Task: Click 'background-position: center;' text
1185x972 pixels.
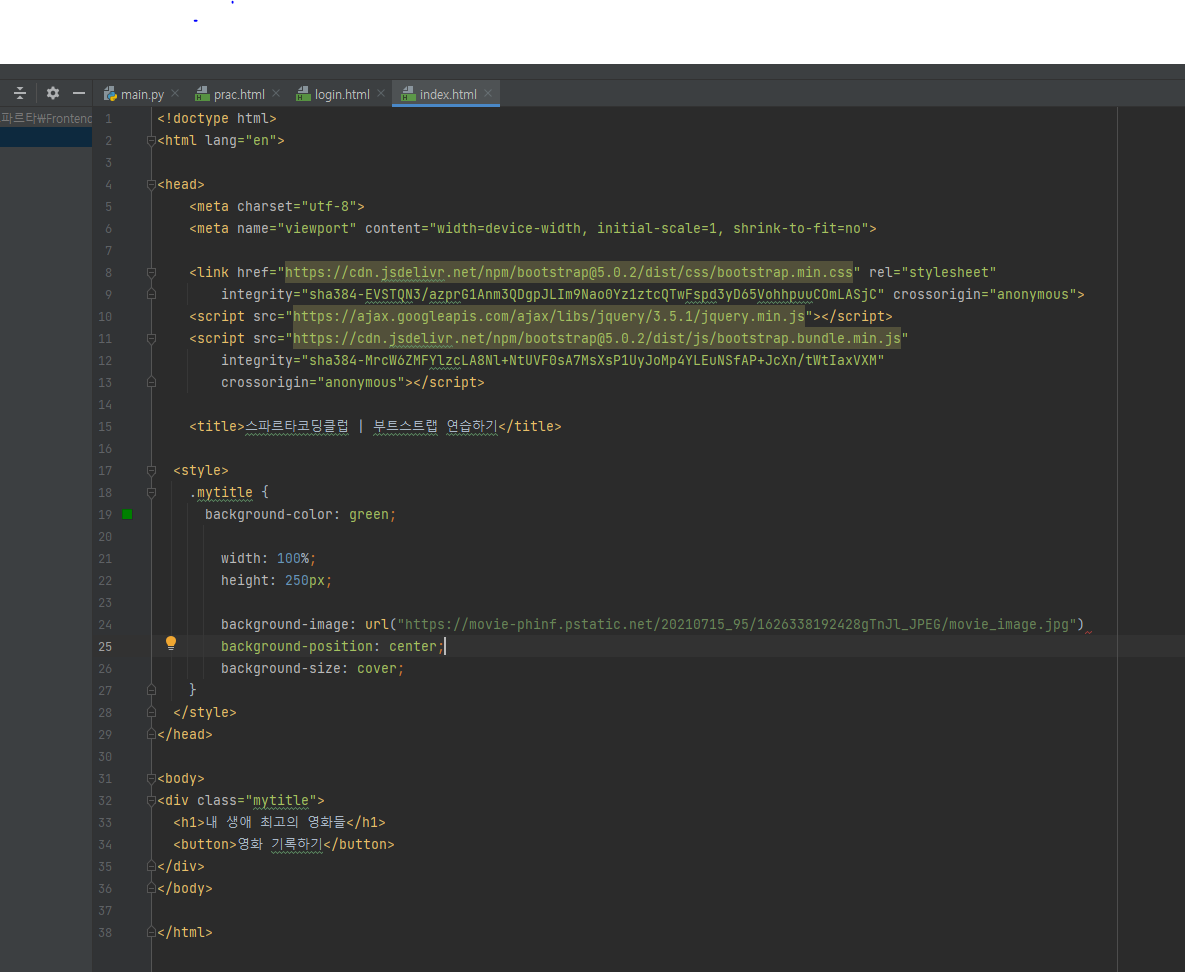Action: tap(333, 647)
